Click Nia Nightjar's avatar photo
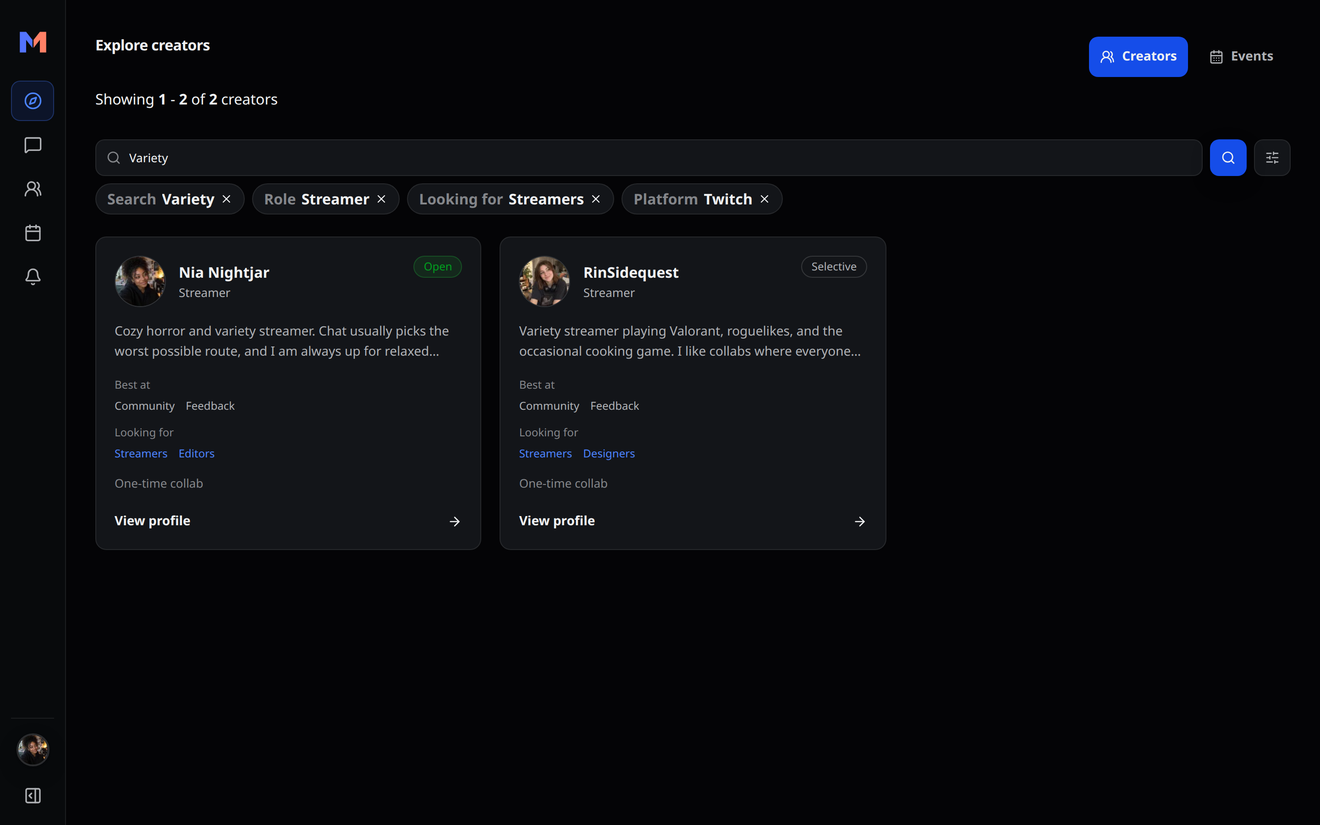Image resolution: width=1320 pixels, height=825 pixels. (x=140, y=281)
